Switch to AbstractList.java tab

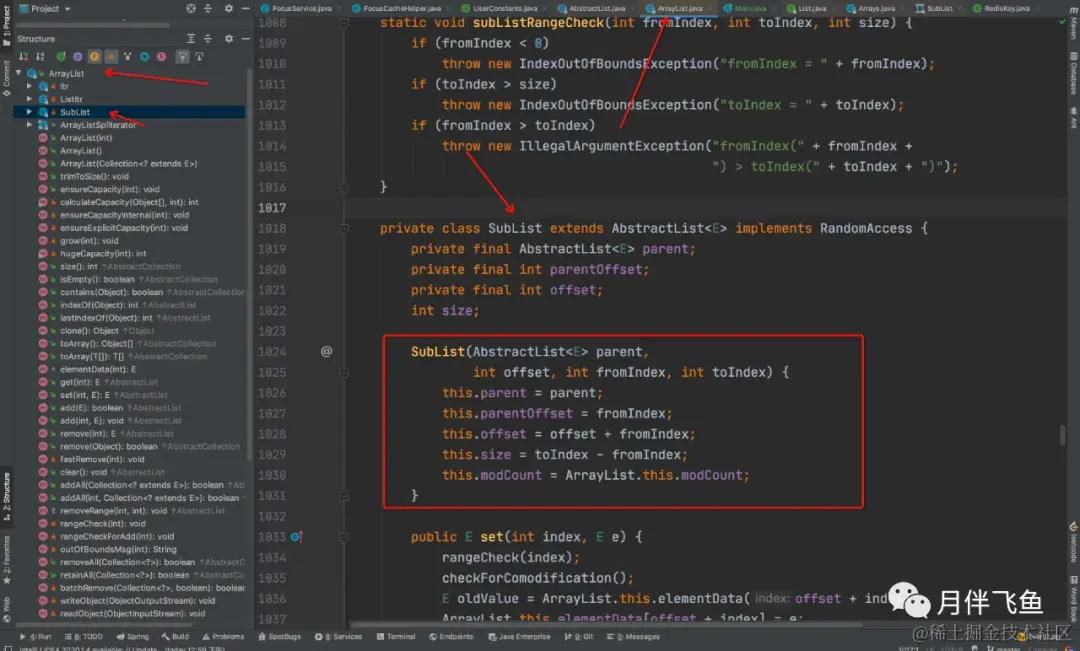pyautogui.click(x=596, y=8)
